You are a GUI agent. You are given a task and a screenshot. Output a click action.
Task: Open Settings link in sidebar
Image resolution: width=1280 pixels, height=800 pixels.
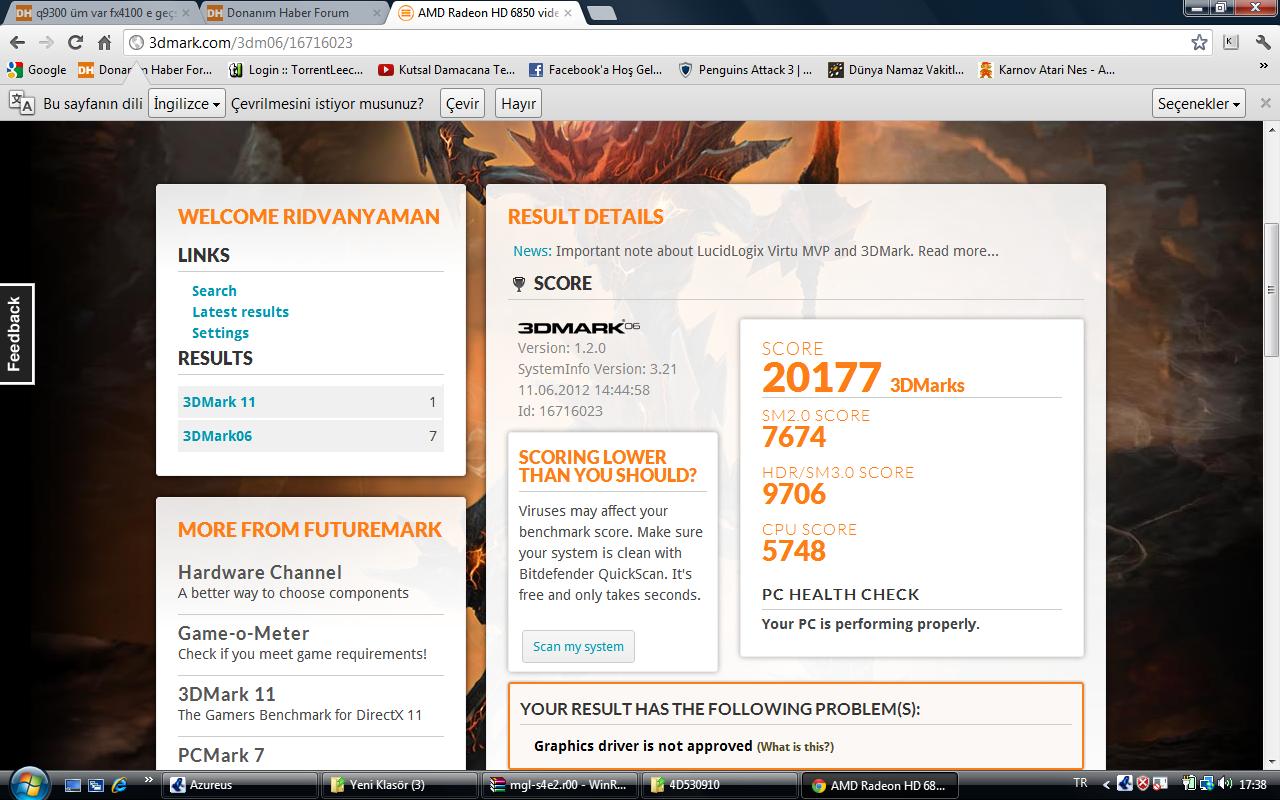point(220,332)
